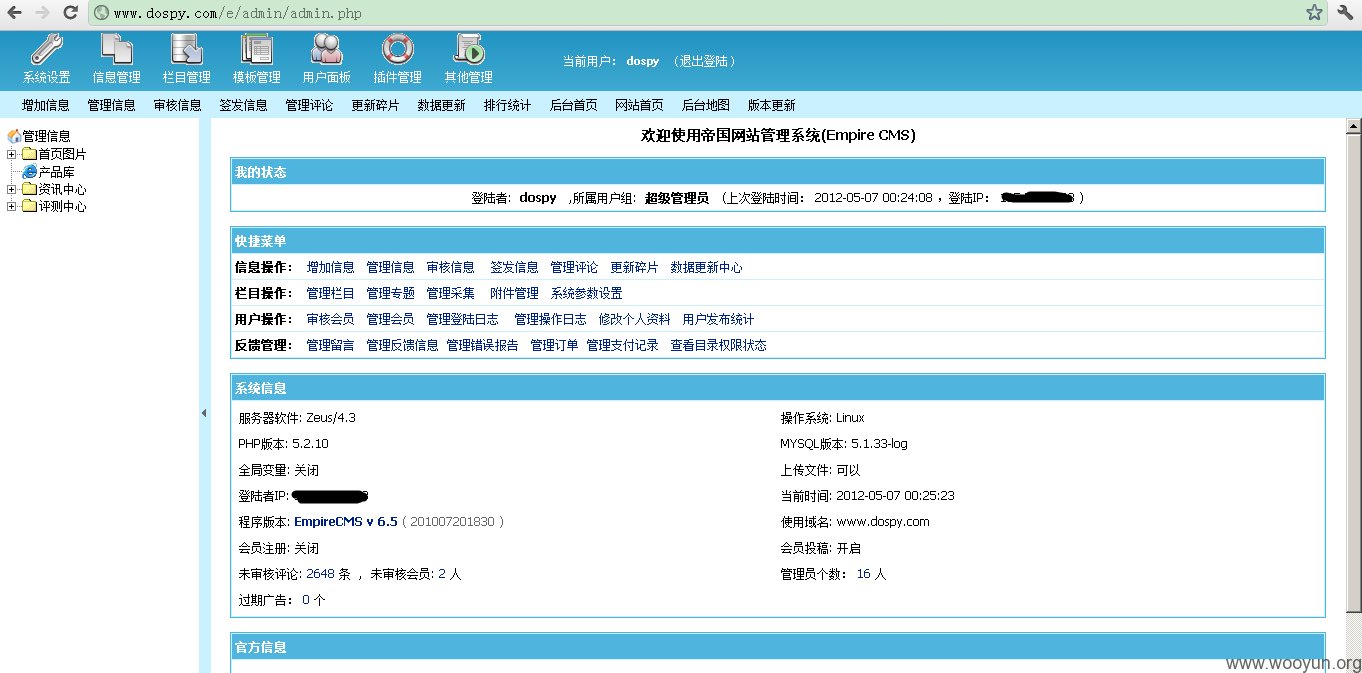Screen dimensions: 1362x673
Task: Select 版本更新 in submenu bar
Action: [772, 105]
